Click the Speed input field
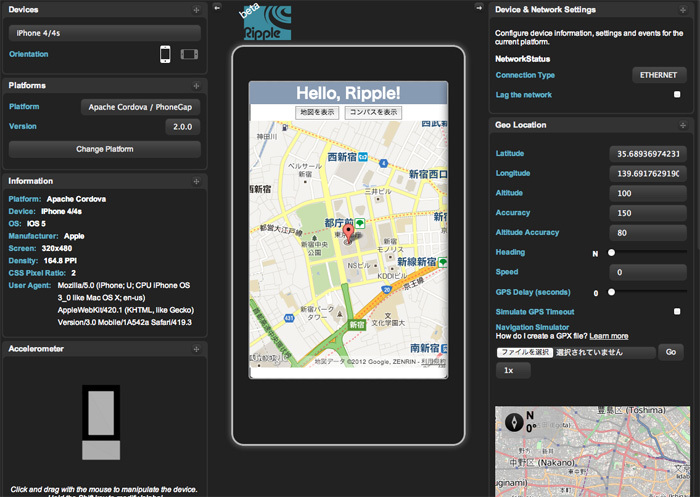Screen dimensions: 700x497 pos(648,272)
